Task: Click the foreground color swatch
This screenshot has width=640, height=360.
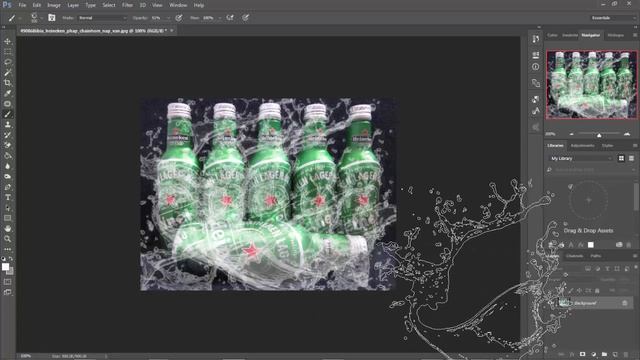Action: 5,267
